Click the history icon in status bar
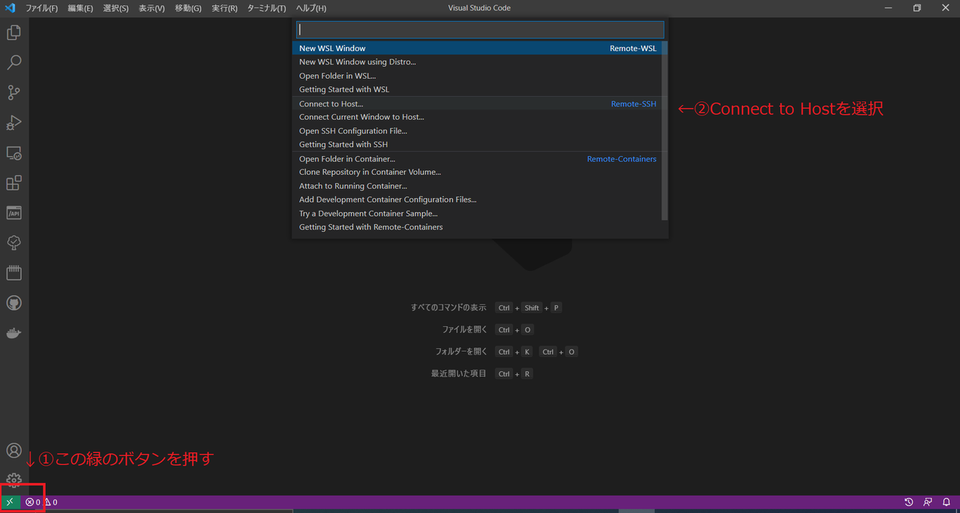 [909, 502]
